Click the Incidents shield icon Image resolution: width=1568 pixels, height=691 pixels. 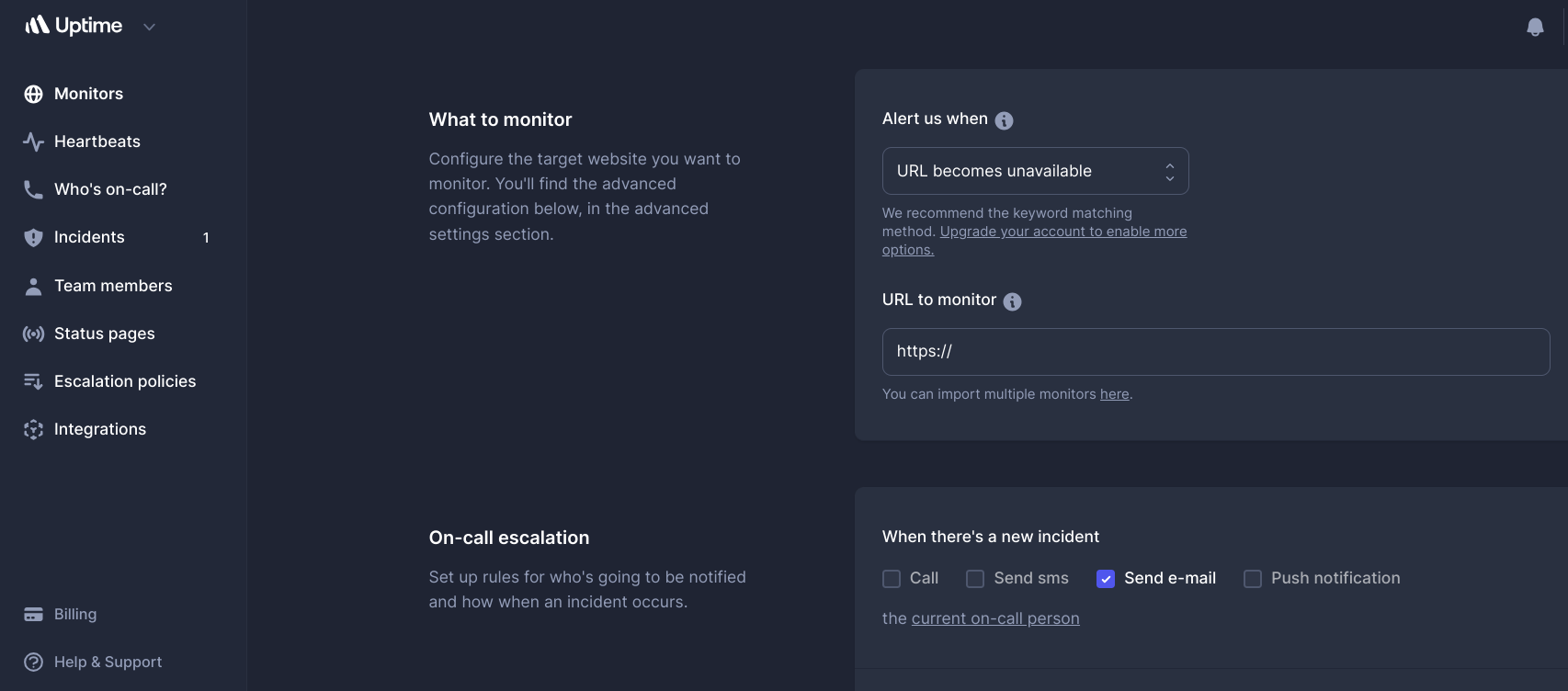pyautogui.click(x=33, y=237)
